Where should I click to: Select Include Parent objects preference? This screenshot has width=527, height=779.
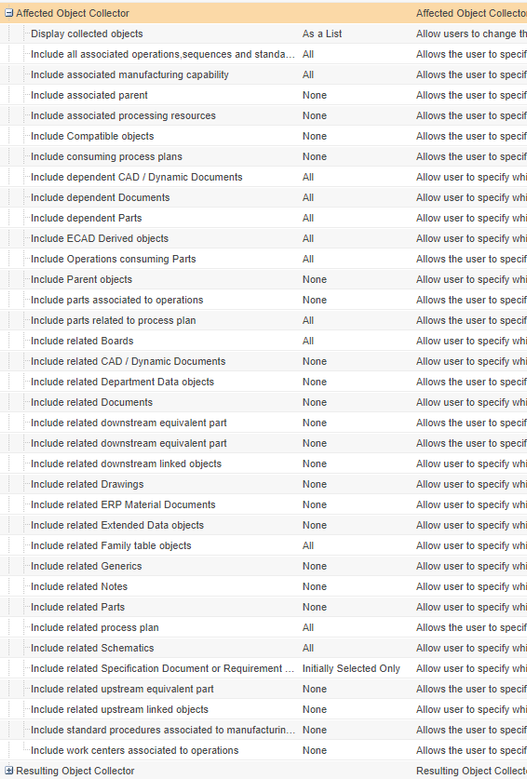(81, 279)
